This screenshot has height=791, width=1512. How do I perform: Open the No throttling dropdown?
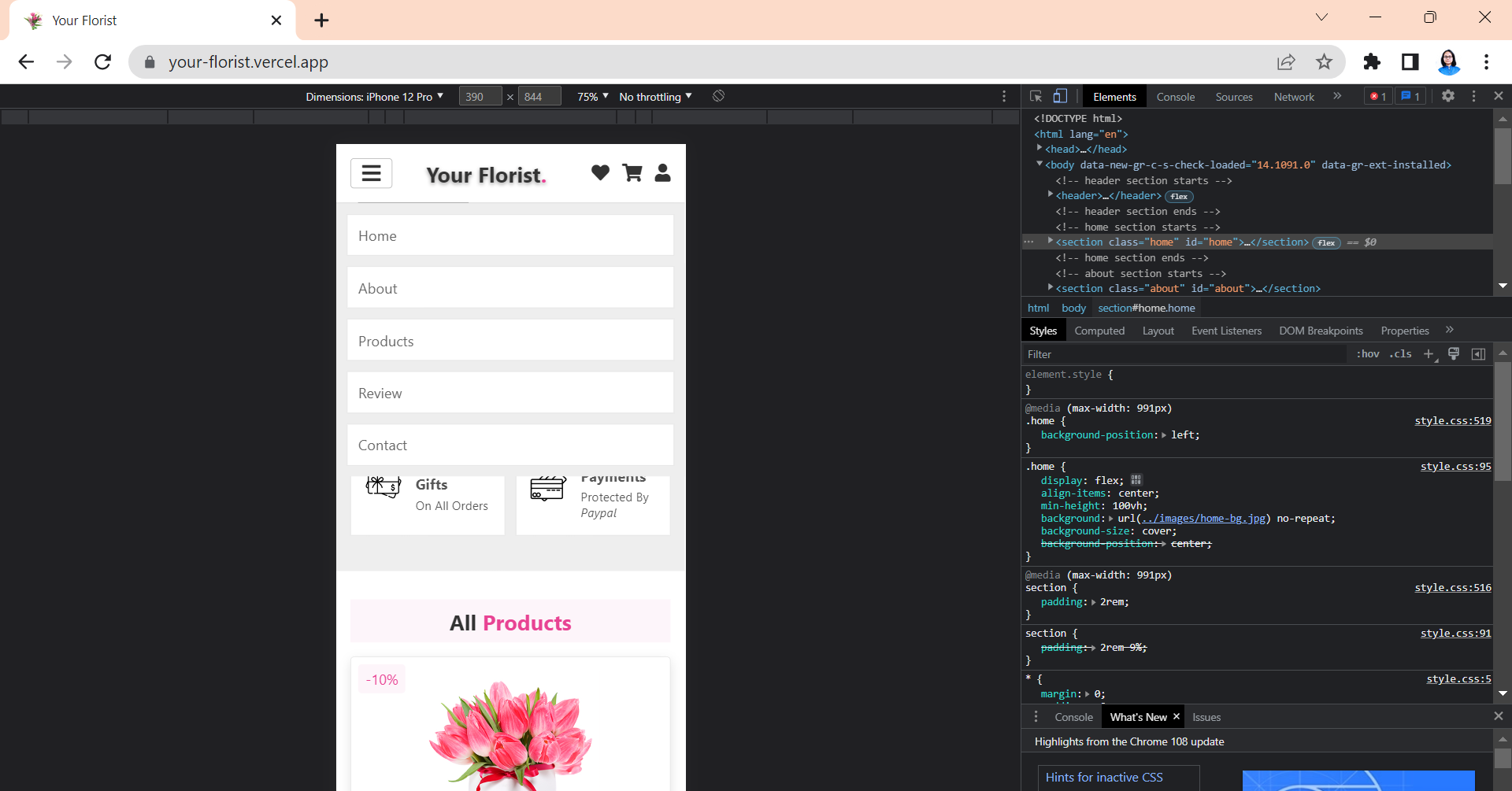(x=654, y=96)
